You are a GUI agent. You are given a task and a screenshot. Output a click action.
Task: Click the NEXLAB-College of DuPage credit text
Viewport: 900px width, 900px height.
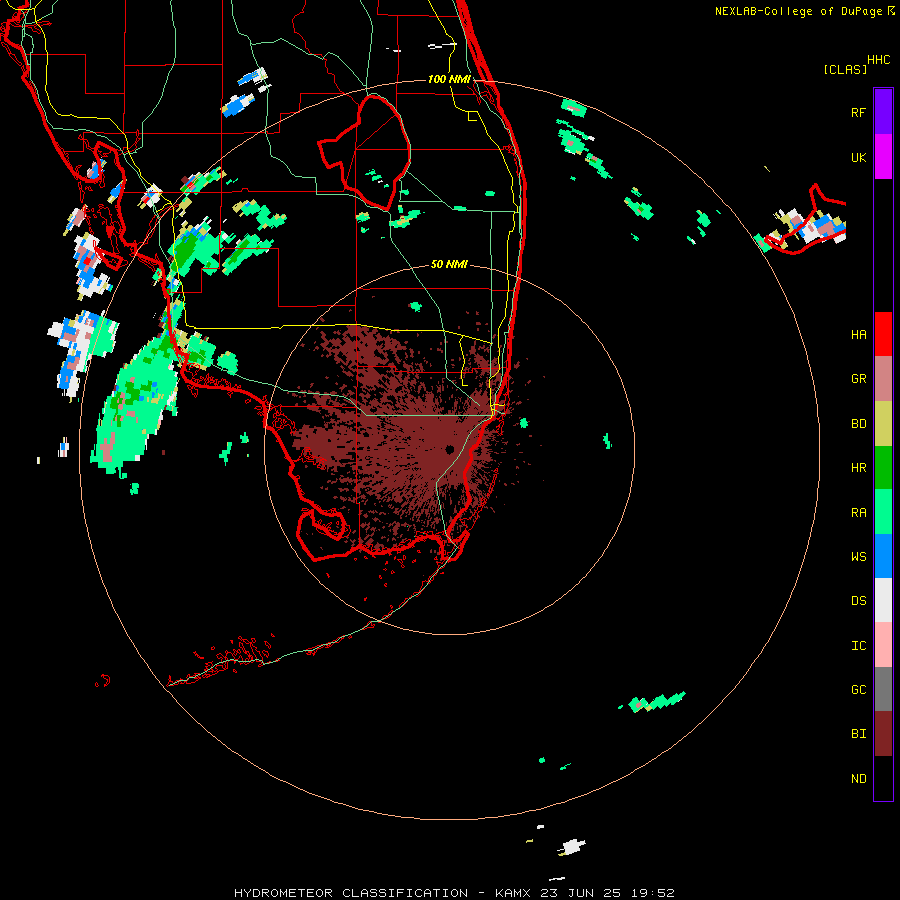(798, 11)
